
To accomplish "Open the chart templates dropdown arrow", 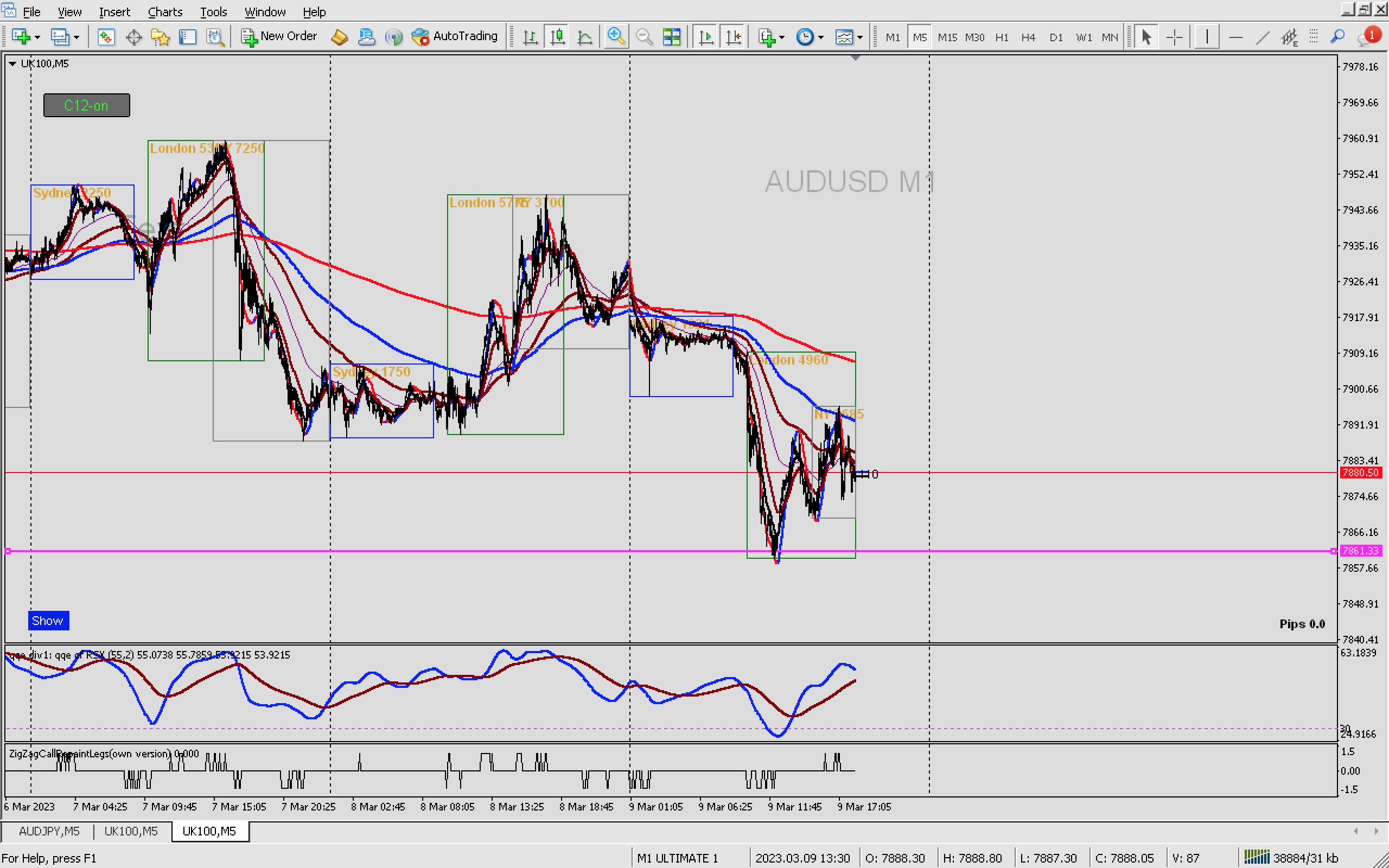I will tap(860, 38).
